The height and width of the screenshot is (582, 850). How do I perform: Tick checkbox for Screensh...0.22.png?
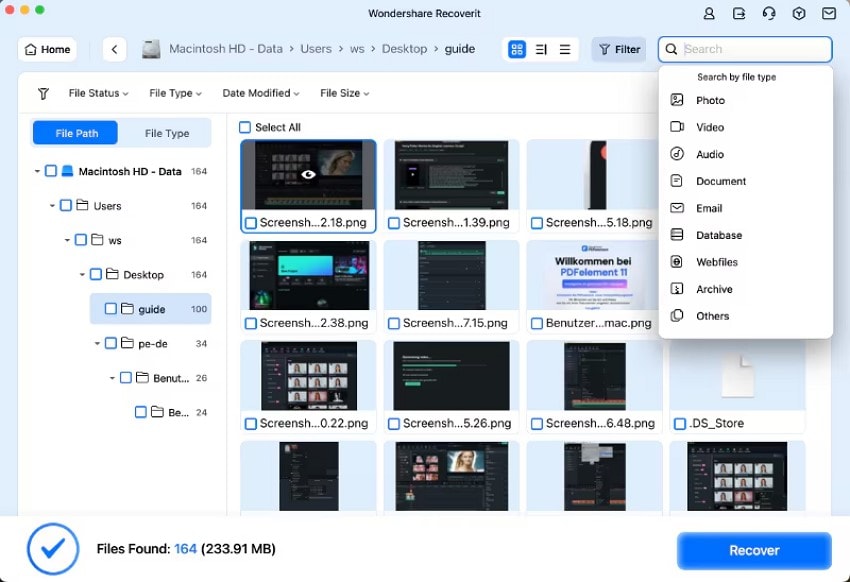click(x=250, y=424)
